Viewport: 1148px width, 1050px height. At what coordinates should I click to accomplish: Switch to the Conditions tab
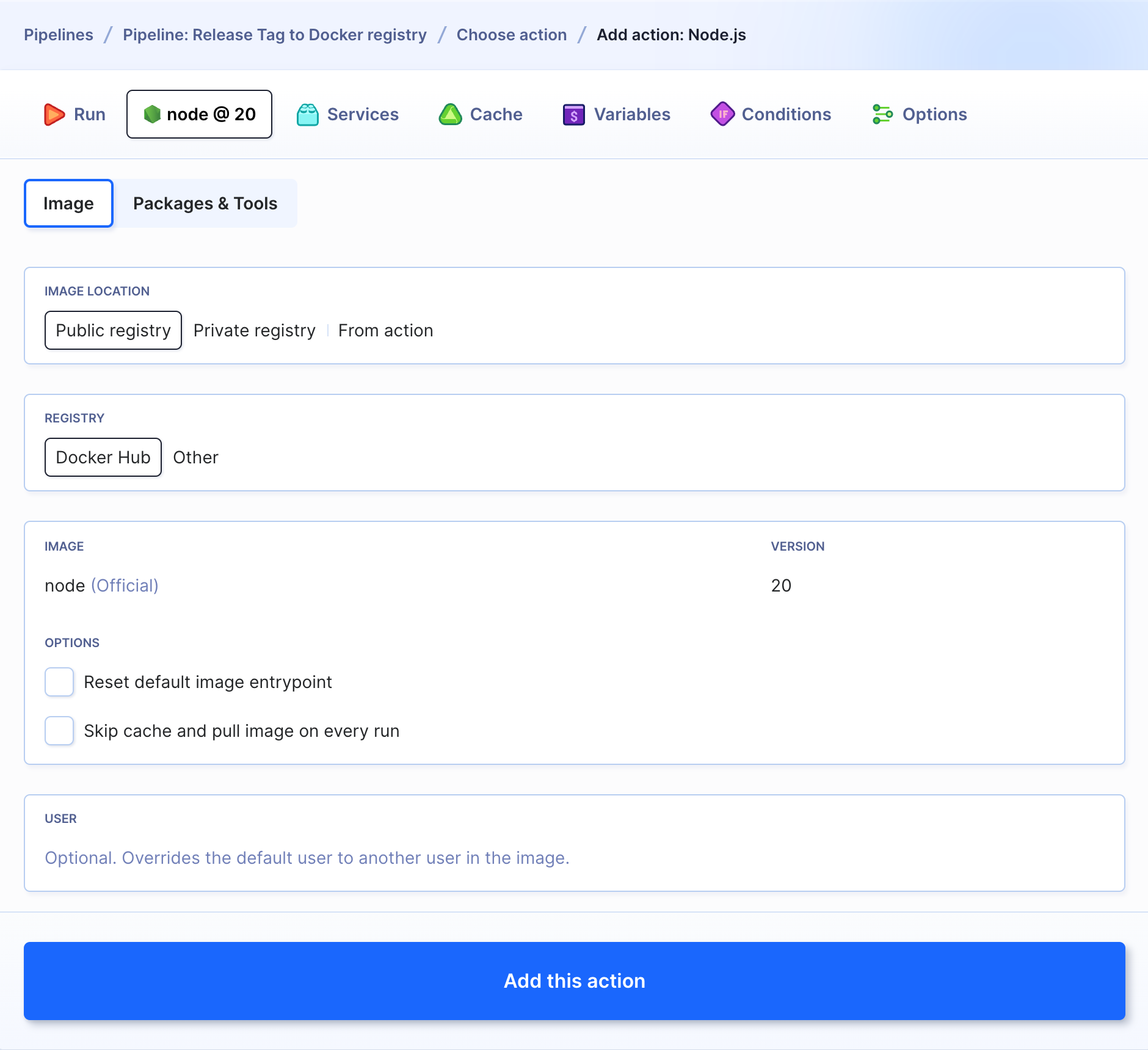tap(771, 114)
